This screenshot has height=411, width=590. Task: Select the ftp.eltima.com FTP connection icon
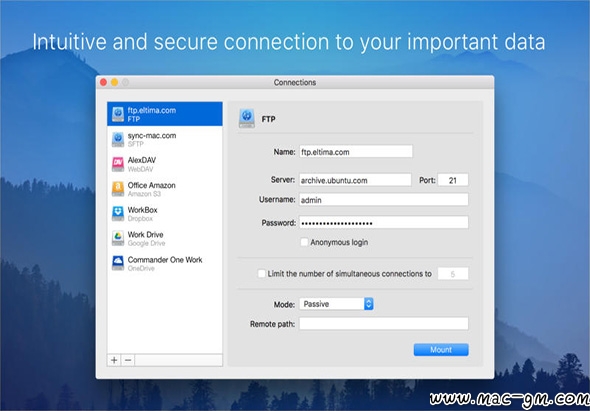(118, 114)
